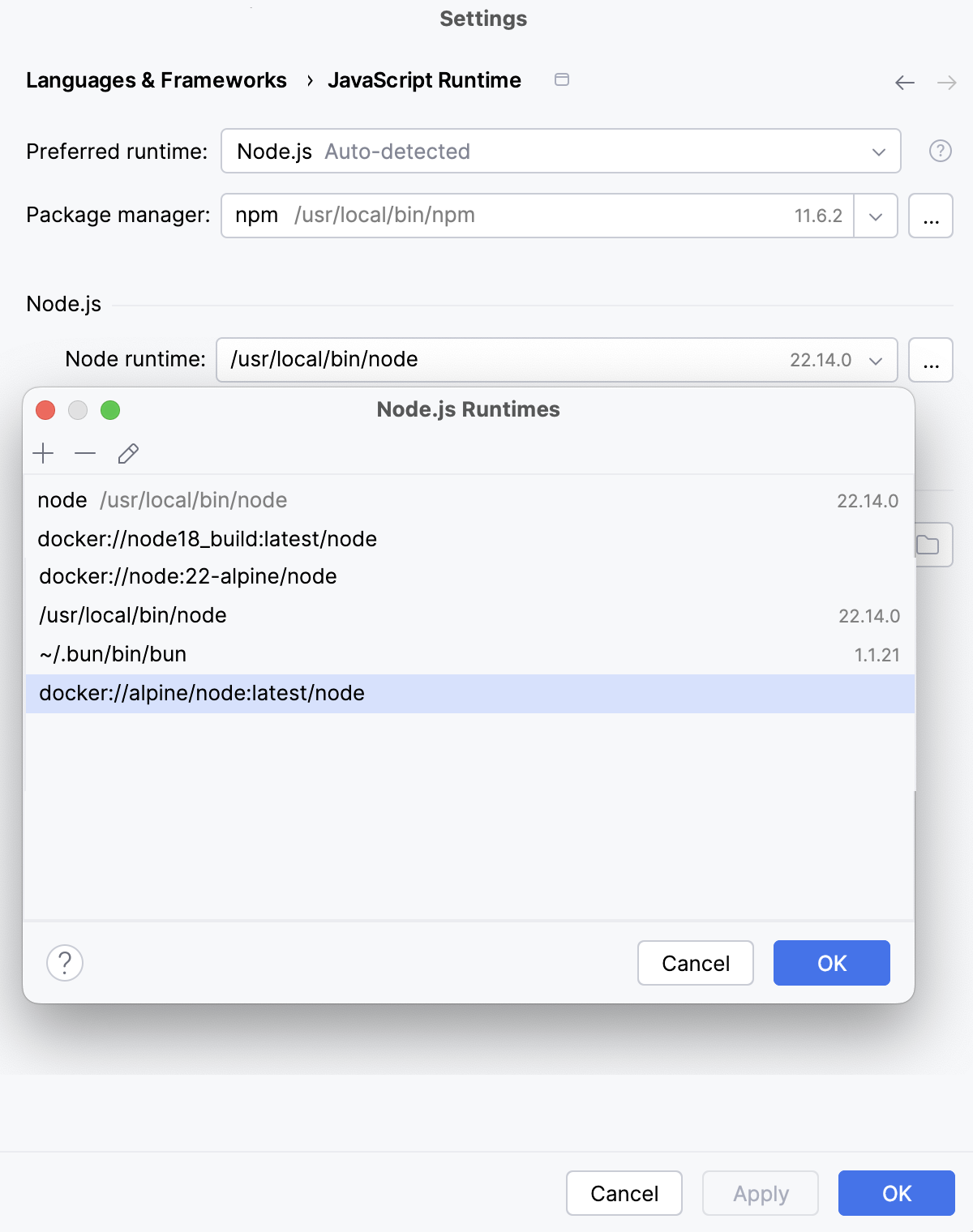Navigate back in Settings history
The height and width of the screenshot is (1232, 973).
(x=904, y=82)
